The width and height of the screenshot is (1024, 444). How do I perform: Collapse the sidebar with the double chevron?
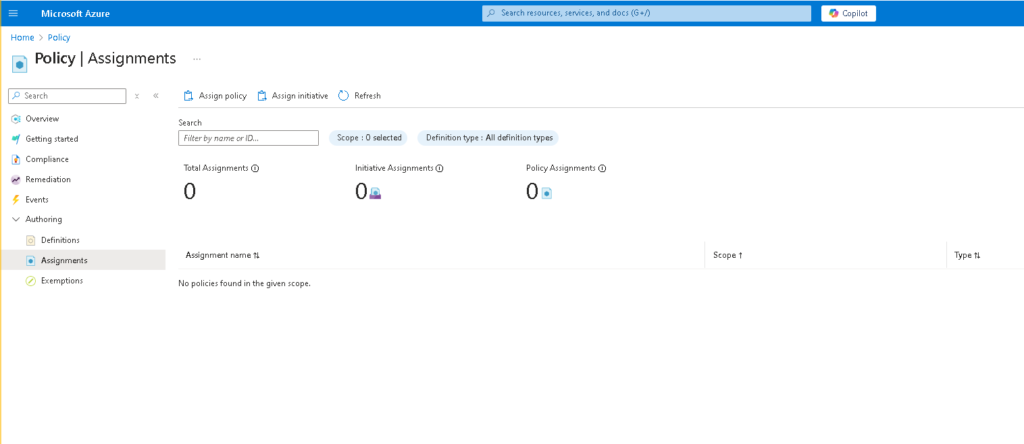(x=155, y=96)
